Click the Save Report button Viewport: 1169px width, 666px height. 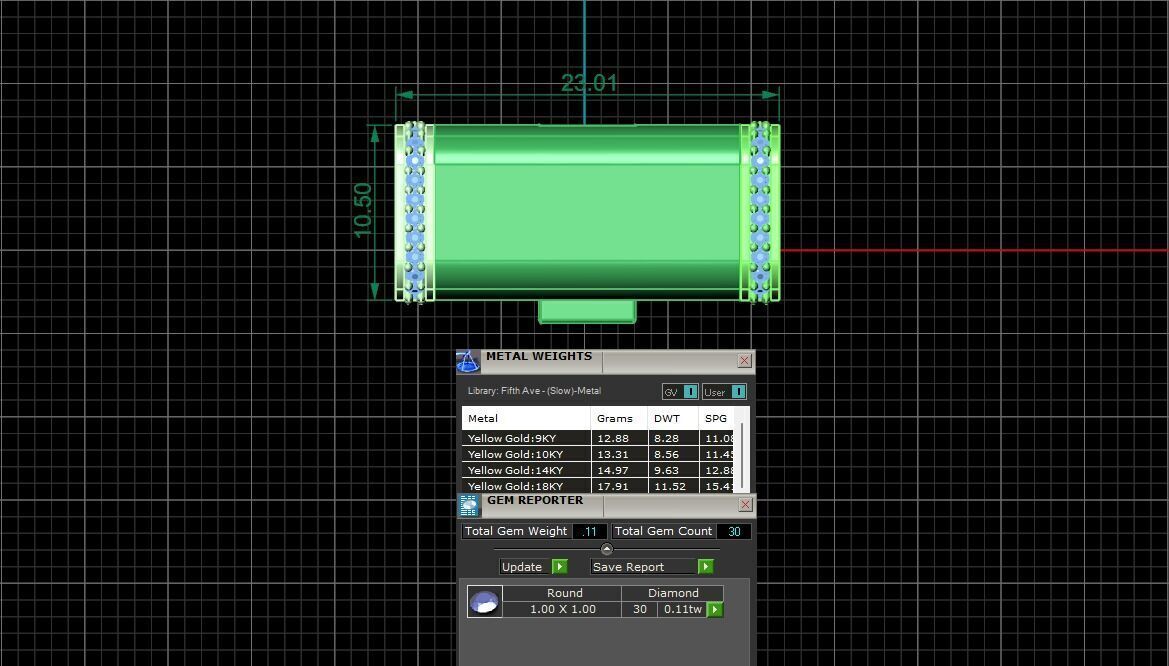tap(643, 567)
